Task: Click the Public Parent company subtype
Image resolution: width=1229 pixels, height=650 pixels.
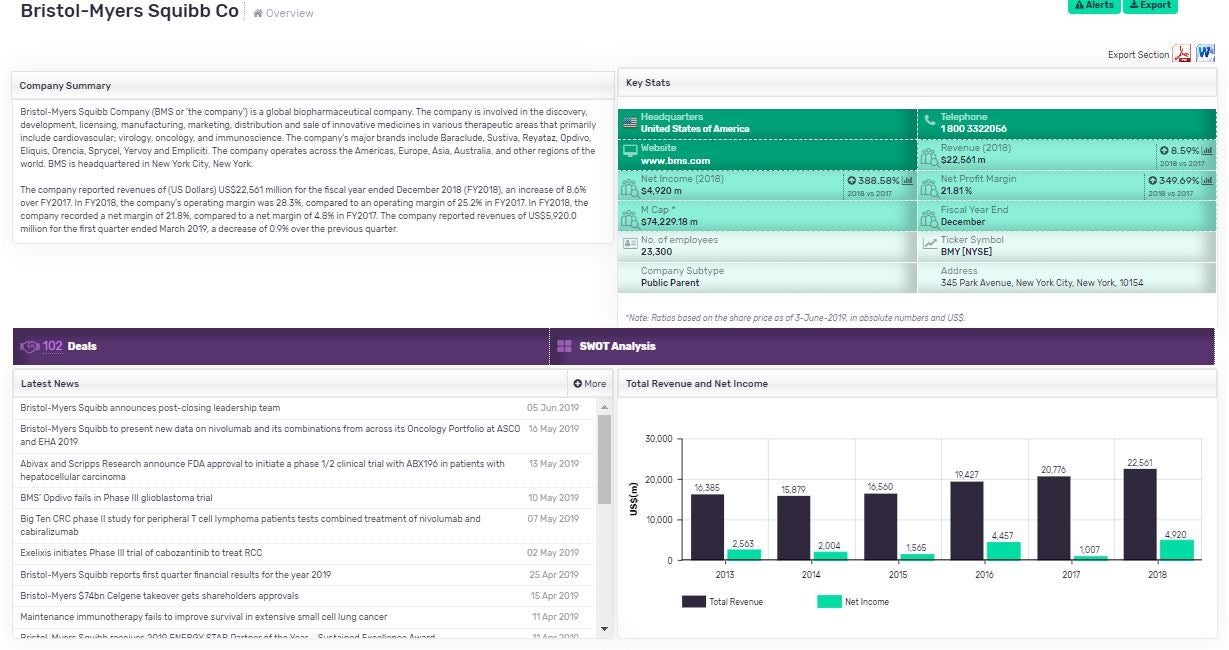Action: pyautogui.click(x=670, y=283)
